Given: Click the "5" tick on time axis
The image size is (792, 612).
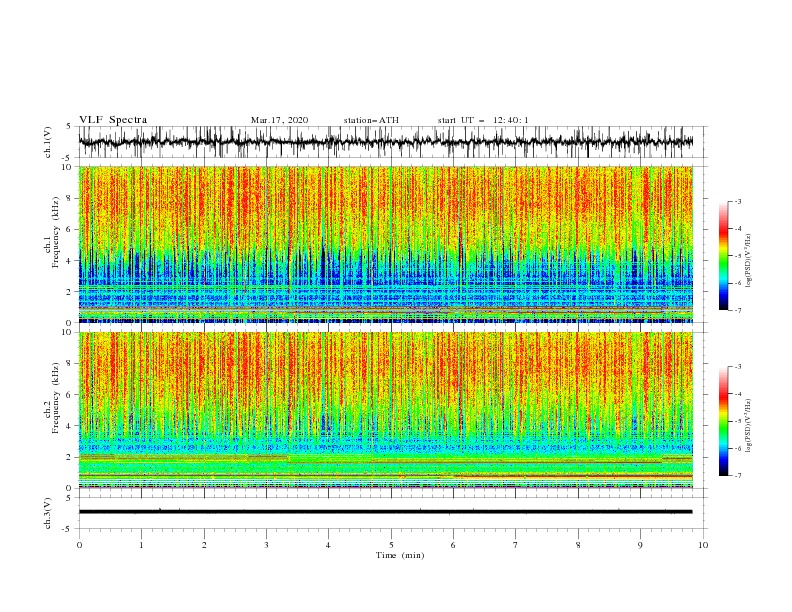Looking at the screenshot, I should (x=391, y=545).
